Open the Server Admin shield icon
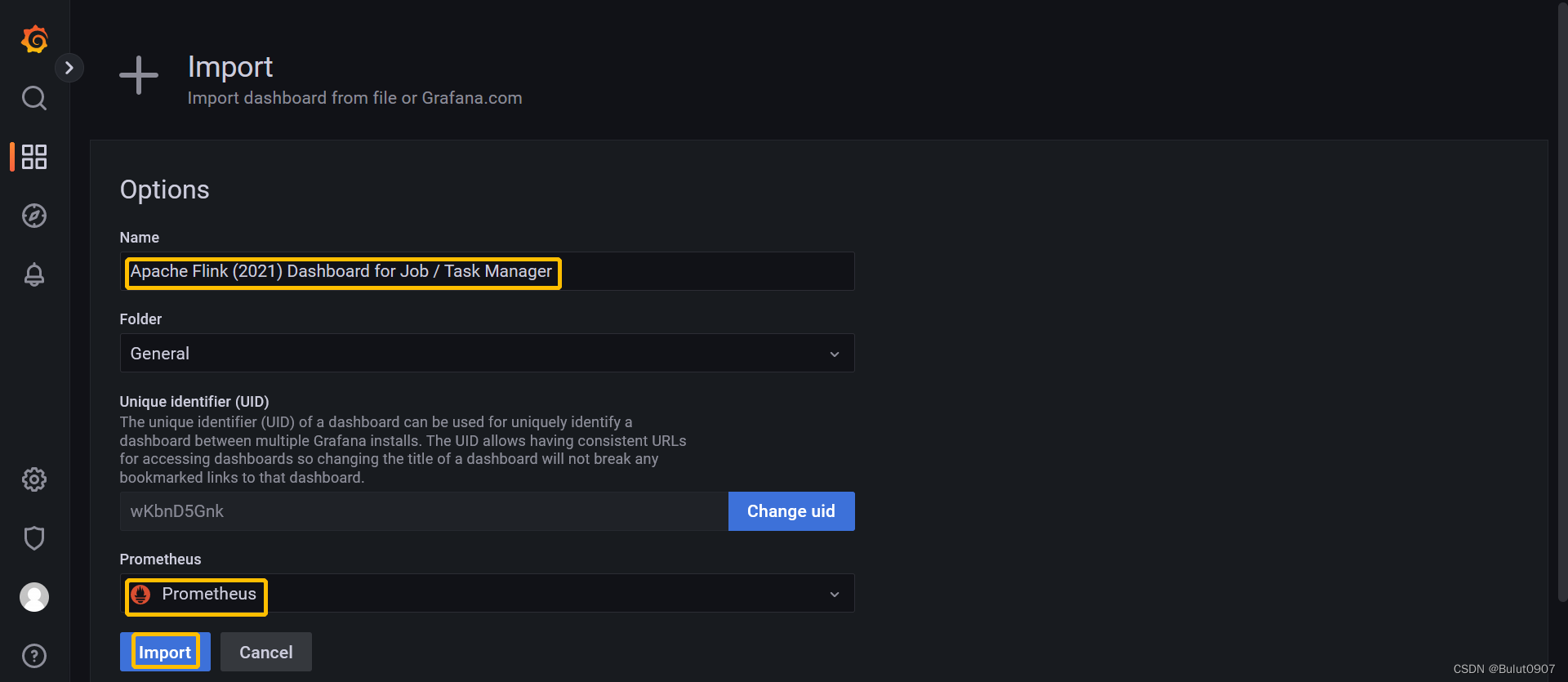This screenshot has width=1568, height=682. pyautogui.click(x=34, y=538)
